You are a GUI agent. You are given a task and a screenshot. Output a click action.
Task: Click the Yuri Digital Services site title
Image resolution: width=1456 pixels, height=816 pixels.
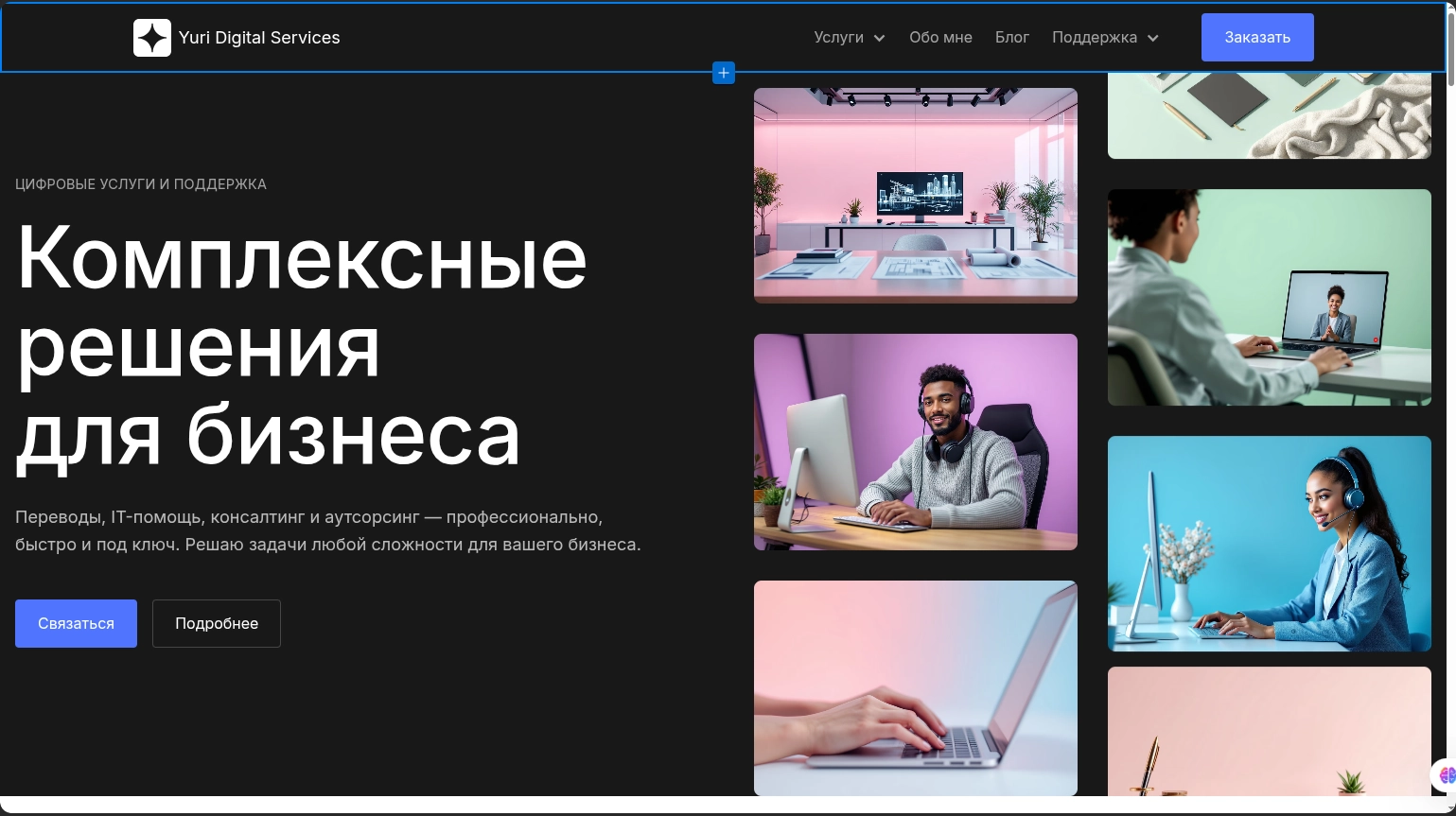point(259,38)
